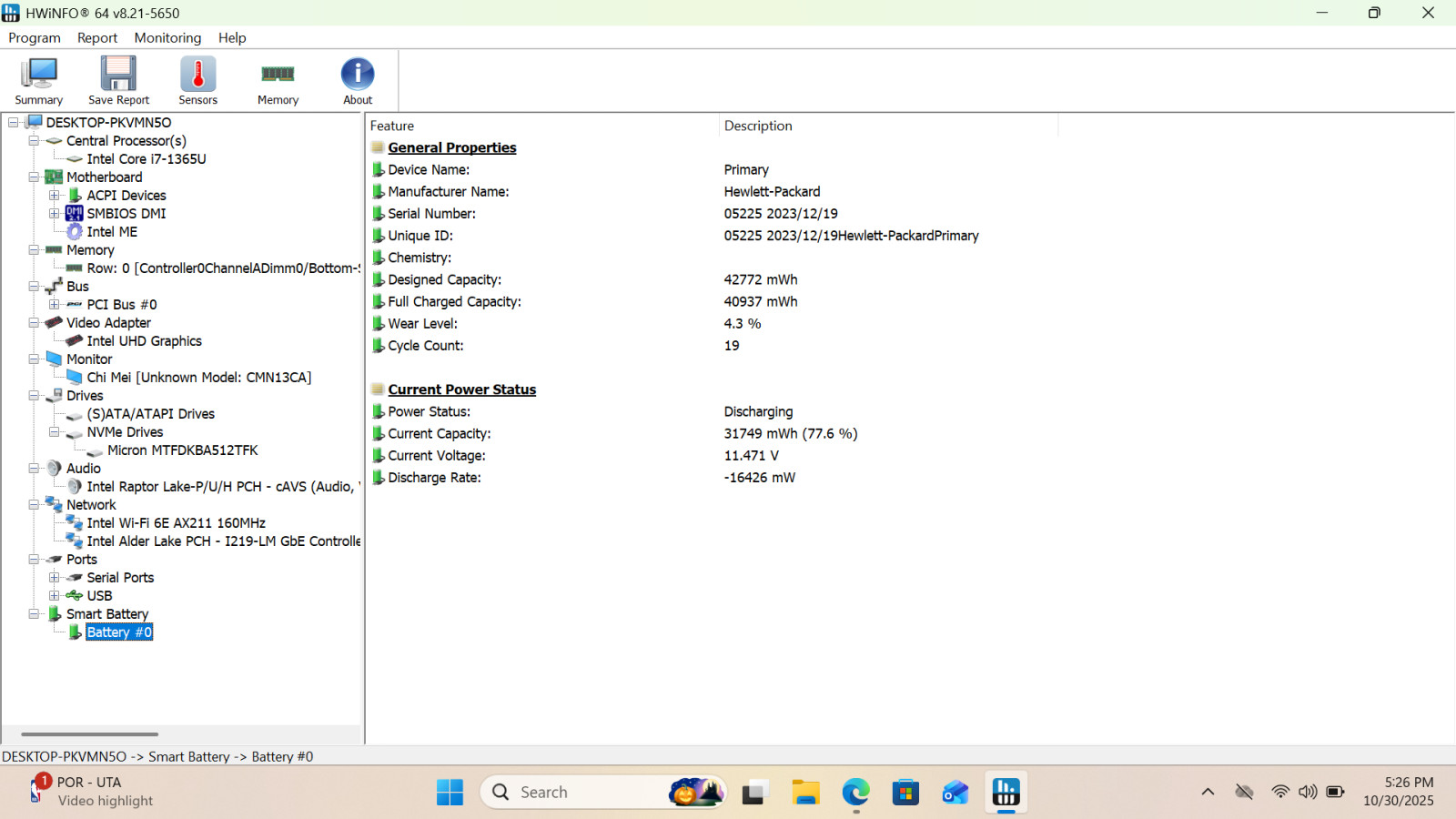Click the Feature column header
This screenshot has height=819, width=1456.
click(x=542, y=126)
